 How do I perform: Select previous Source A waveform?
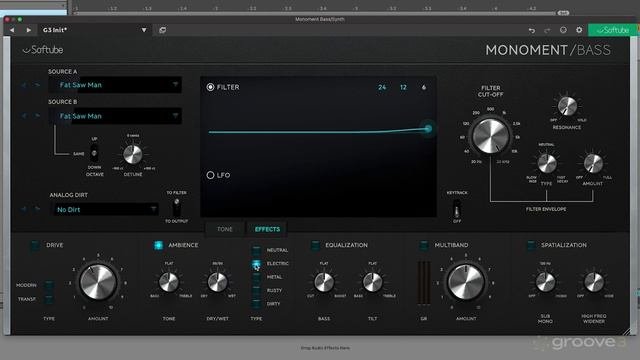pos(24,85)
